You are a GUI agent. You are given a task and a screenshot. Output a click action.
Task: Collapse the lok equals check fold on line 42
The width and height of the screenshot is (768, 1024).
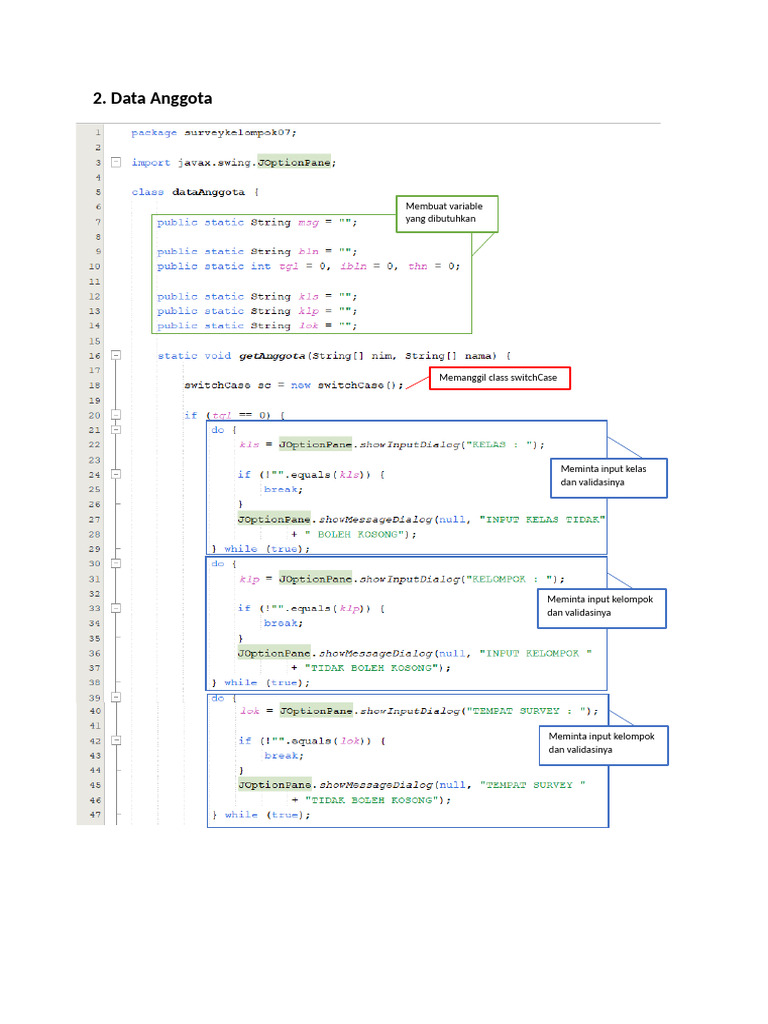click(x=116, y=741)
